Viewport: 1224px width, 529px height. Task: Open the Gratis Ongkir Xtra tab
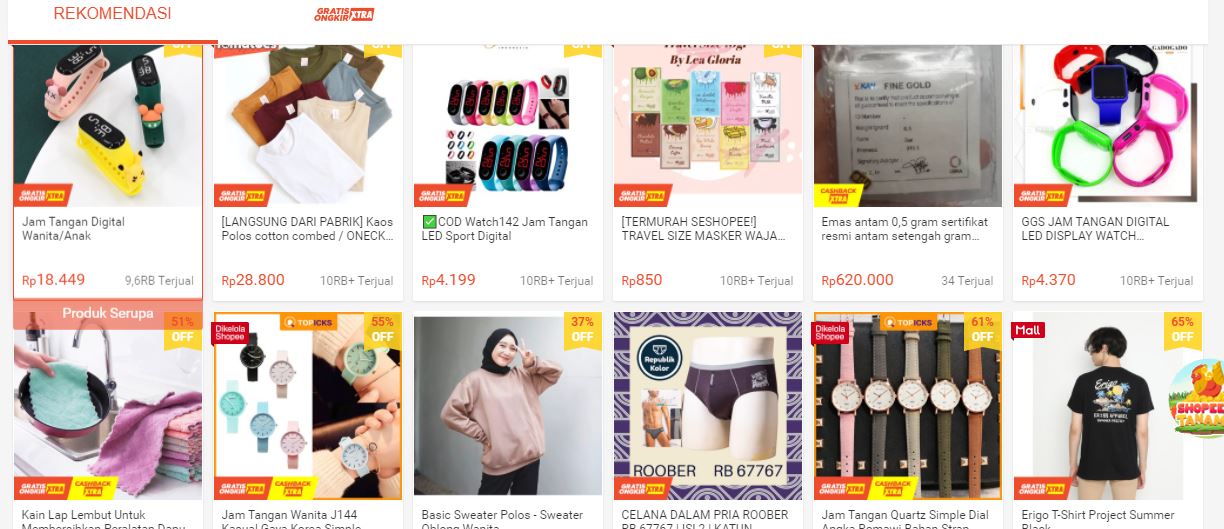point(344,15)
